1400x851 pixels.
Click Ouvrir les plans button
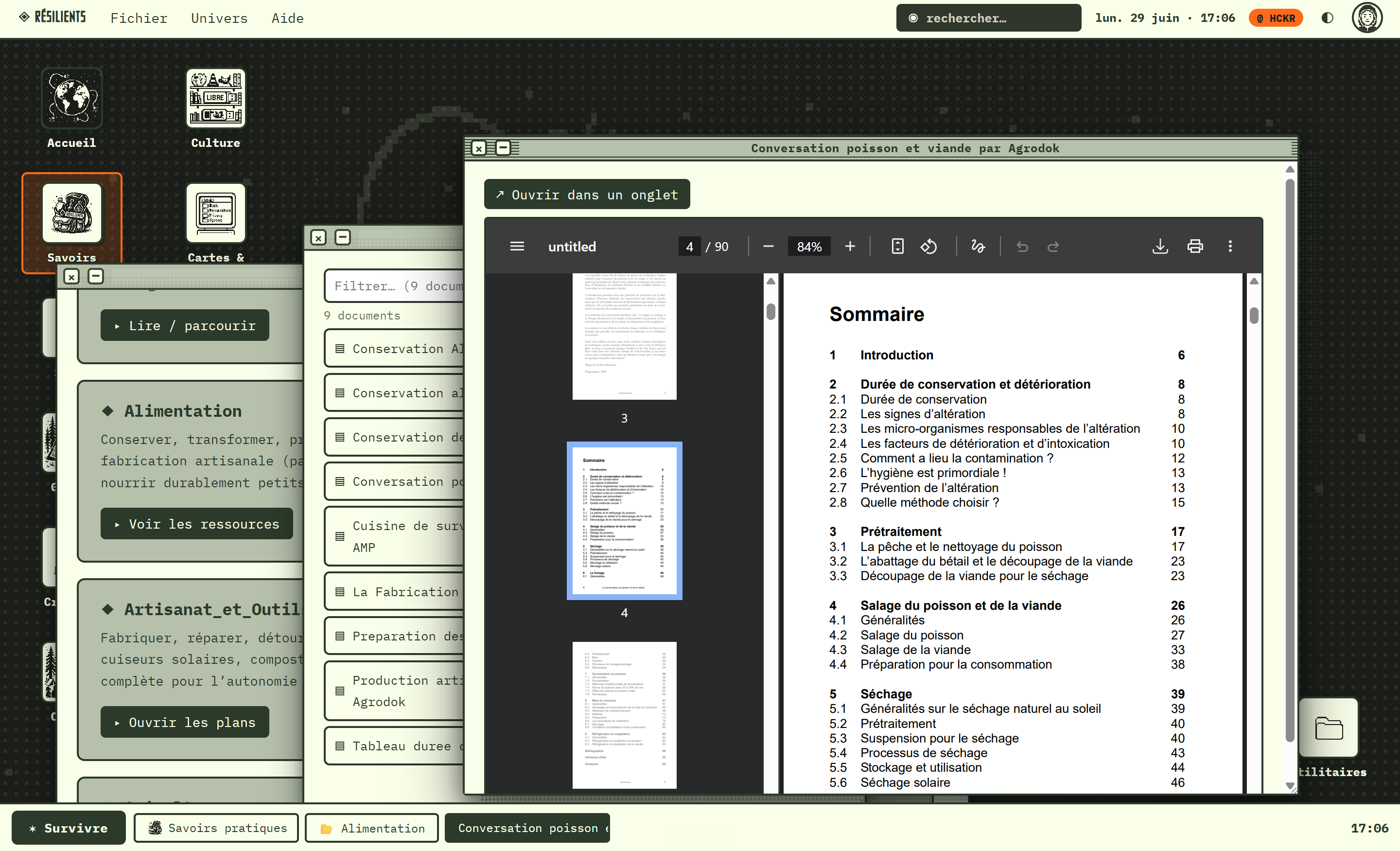click(x=185, y=722)
